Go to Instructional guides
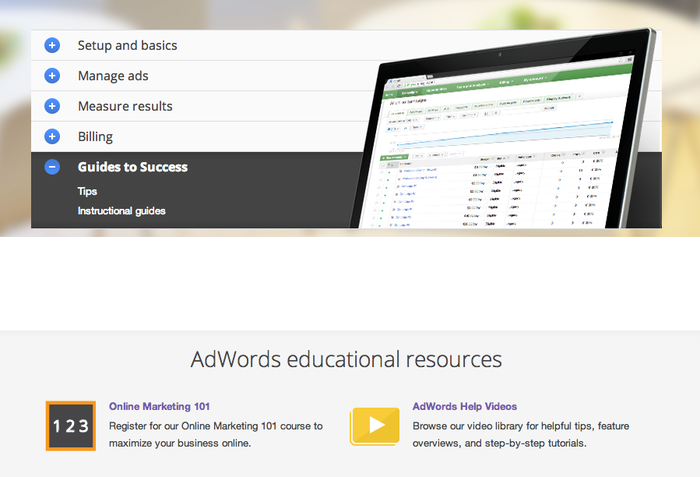This screenshot has width=700, height=477. tap(121, 211)
